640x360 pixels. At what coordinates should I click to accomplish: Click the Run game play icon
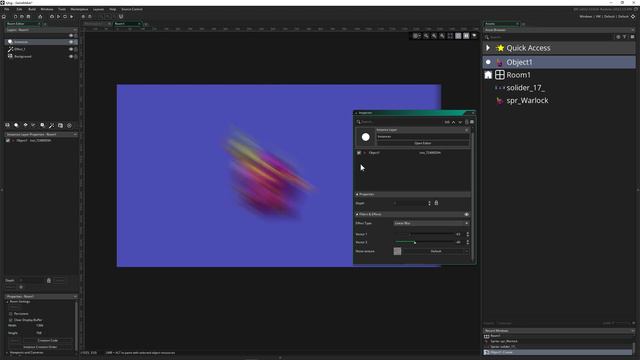pyautogui.click(x=58, y=17)
